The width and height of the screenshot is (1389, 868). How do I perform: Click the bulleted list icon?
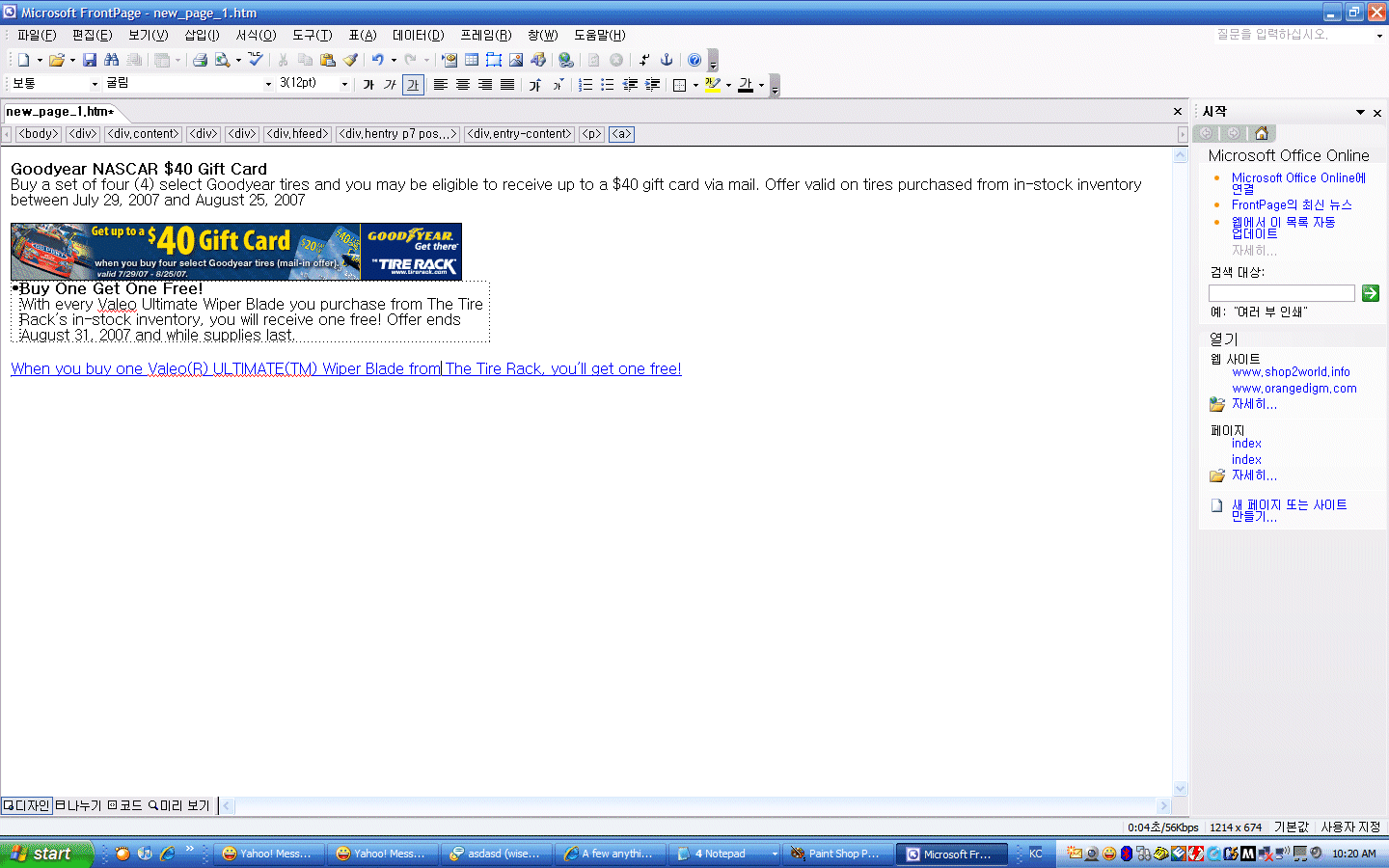coord(608,85)
